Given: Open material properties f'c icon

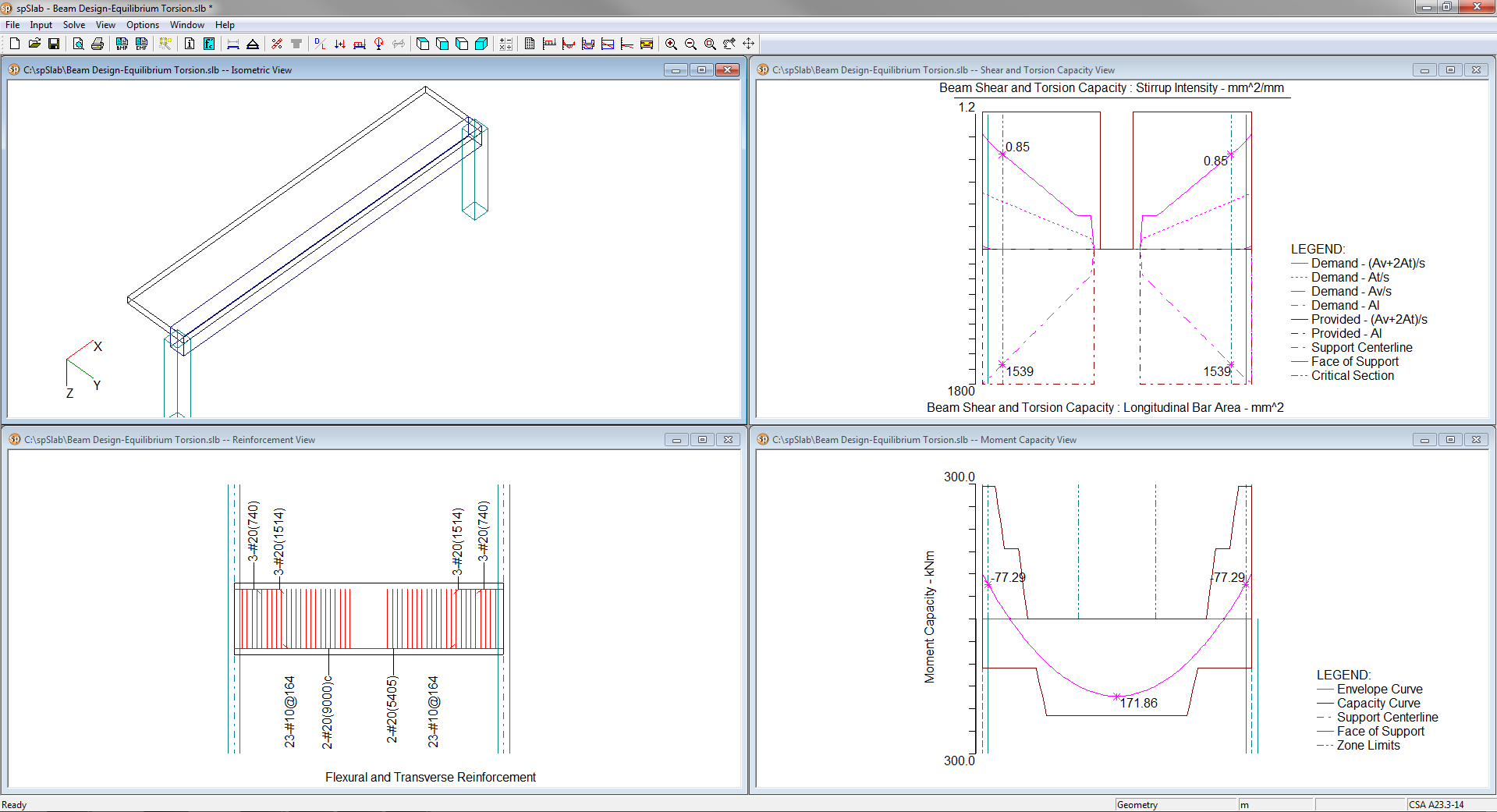Looking at the screenshot, I should [209, 44].
